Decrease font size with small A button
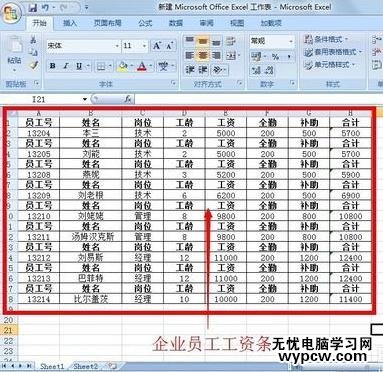The image size is (383, 372). [169, 46]
